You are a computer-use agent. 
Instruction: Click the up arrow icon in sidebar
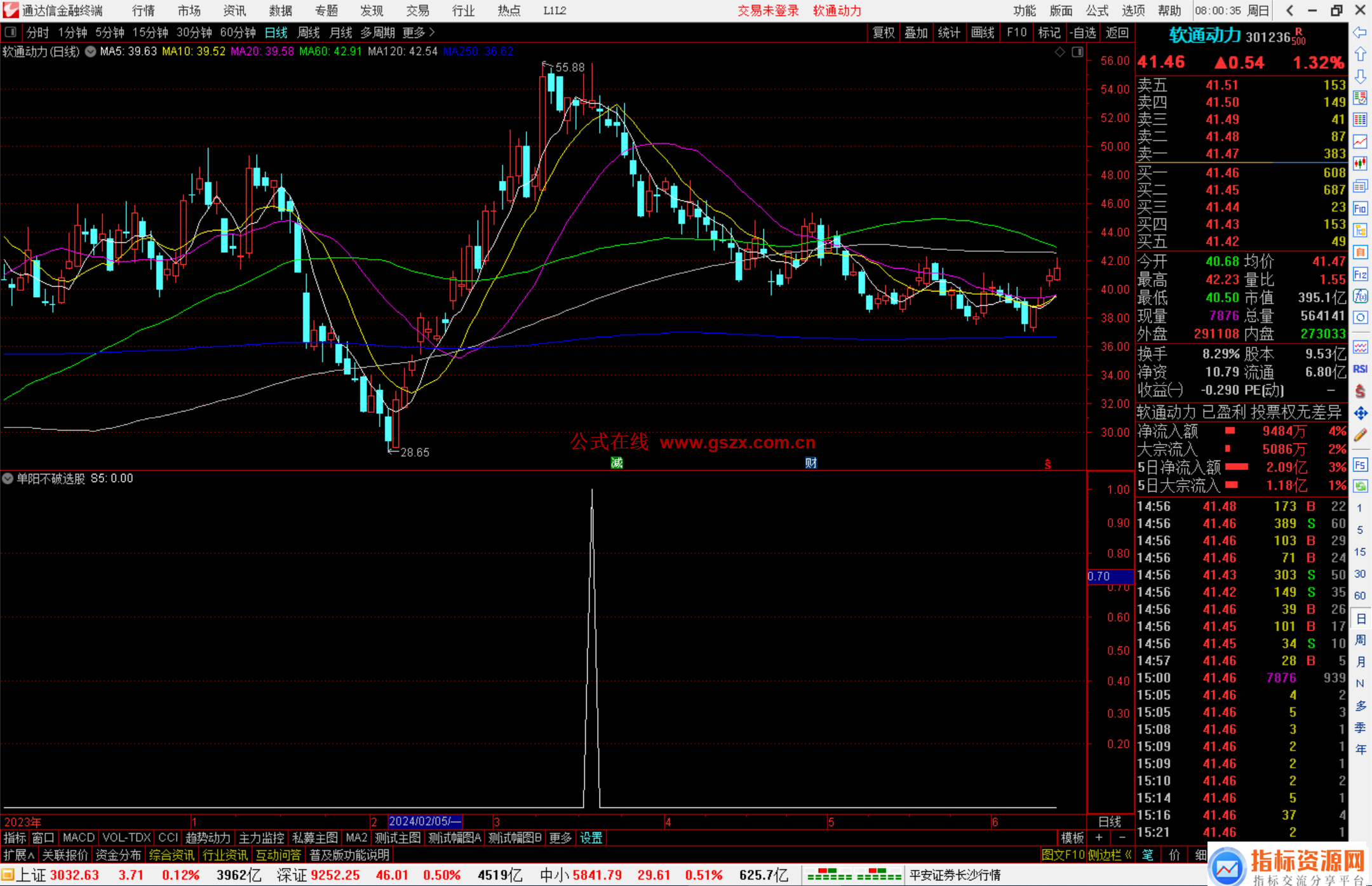tap(1360, 55)
